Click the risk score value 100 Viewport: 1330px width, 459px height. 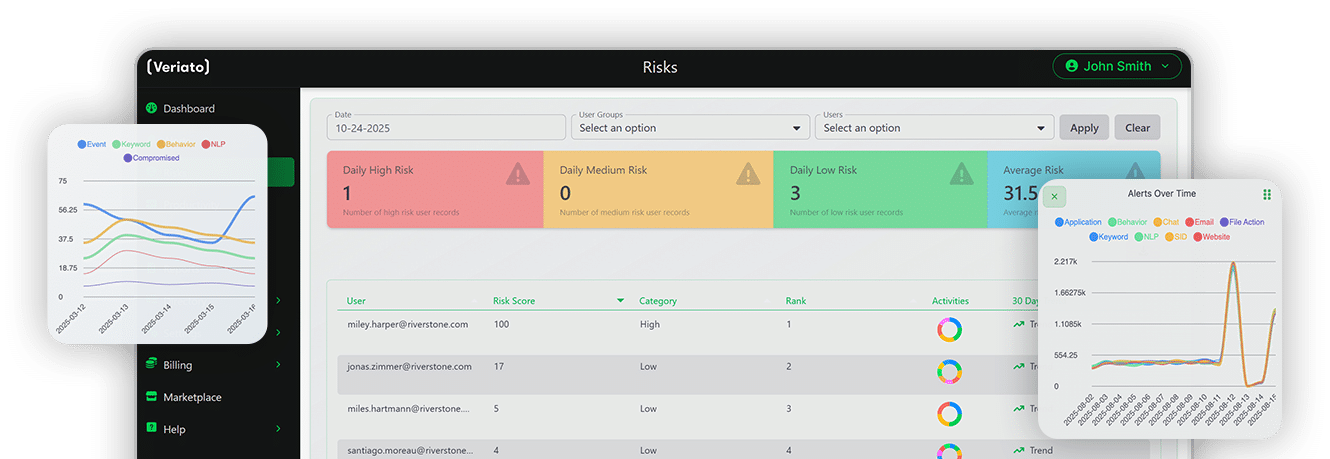[x=501, y=324]
